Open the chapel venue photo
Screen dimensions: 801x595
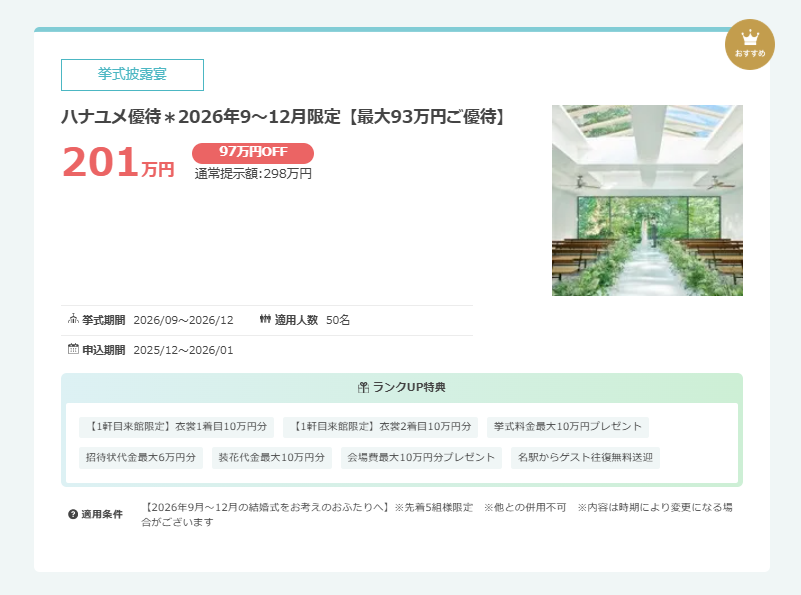pyautogui.click(x=647, y=200)
